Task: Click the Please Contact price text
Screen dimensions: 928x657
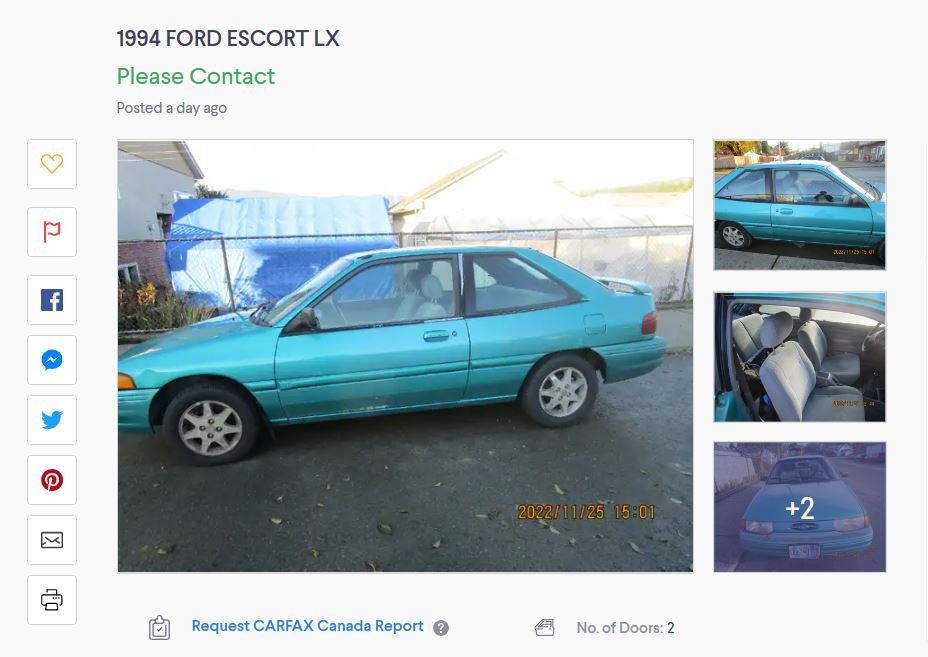Action: coord(196,76)
